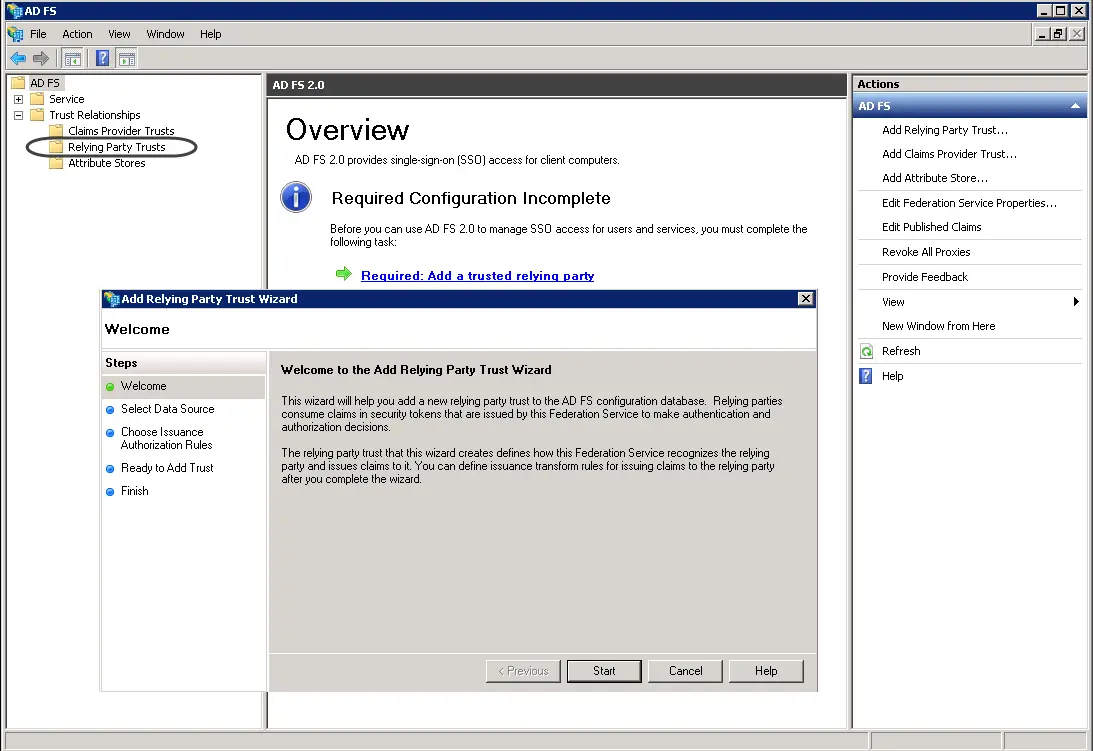Click New Window from Here action
The width and height of the screenshot is (1093, 751).
938,326
